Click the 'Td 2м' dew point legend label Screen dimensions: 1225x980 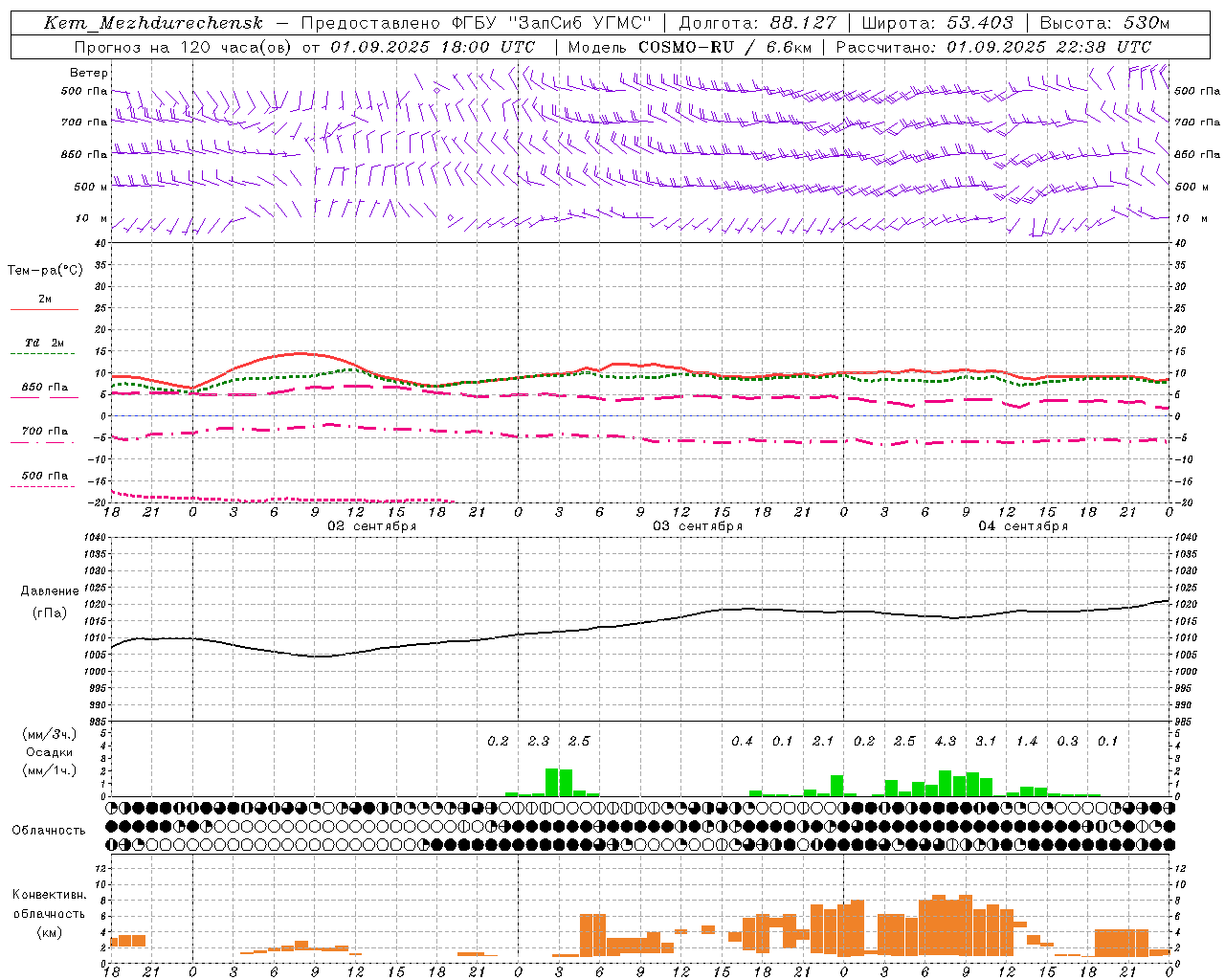click(x=45, y=343)
